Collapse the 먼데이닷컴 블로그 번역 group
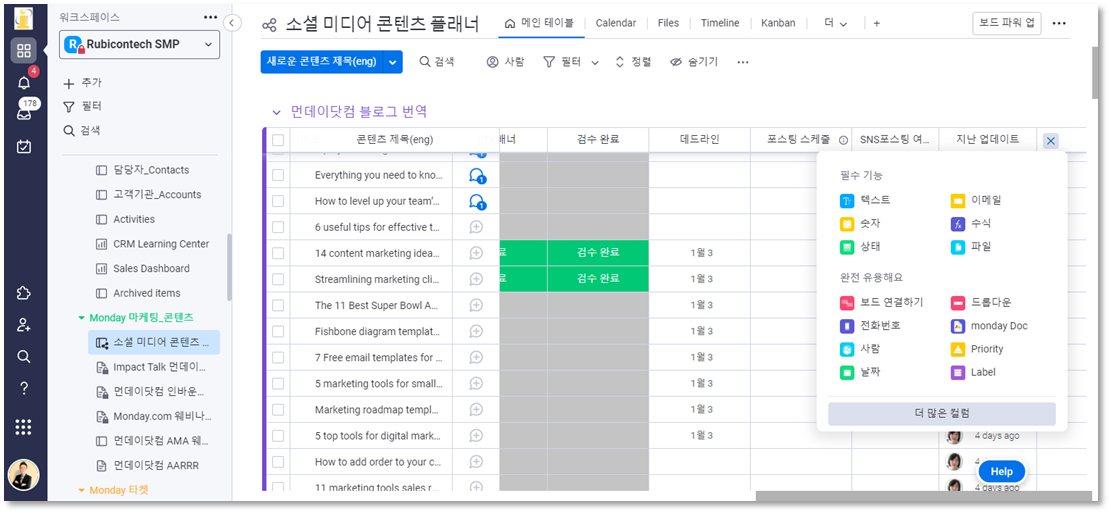The image size is (1111, 514). (276, 112)
